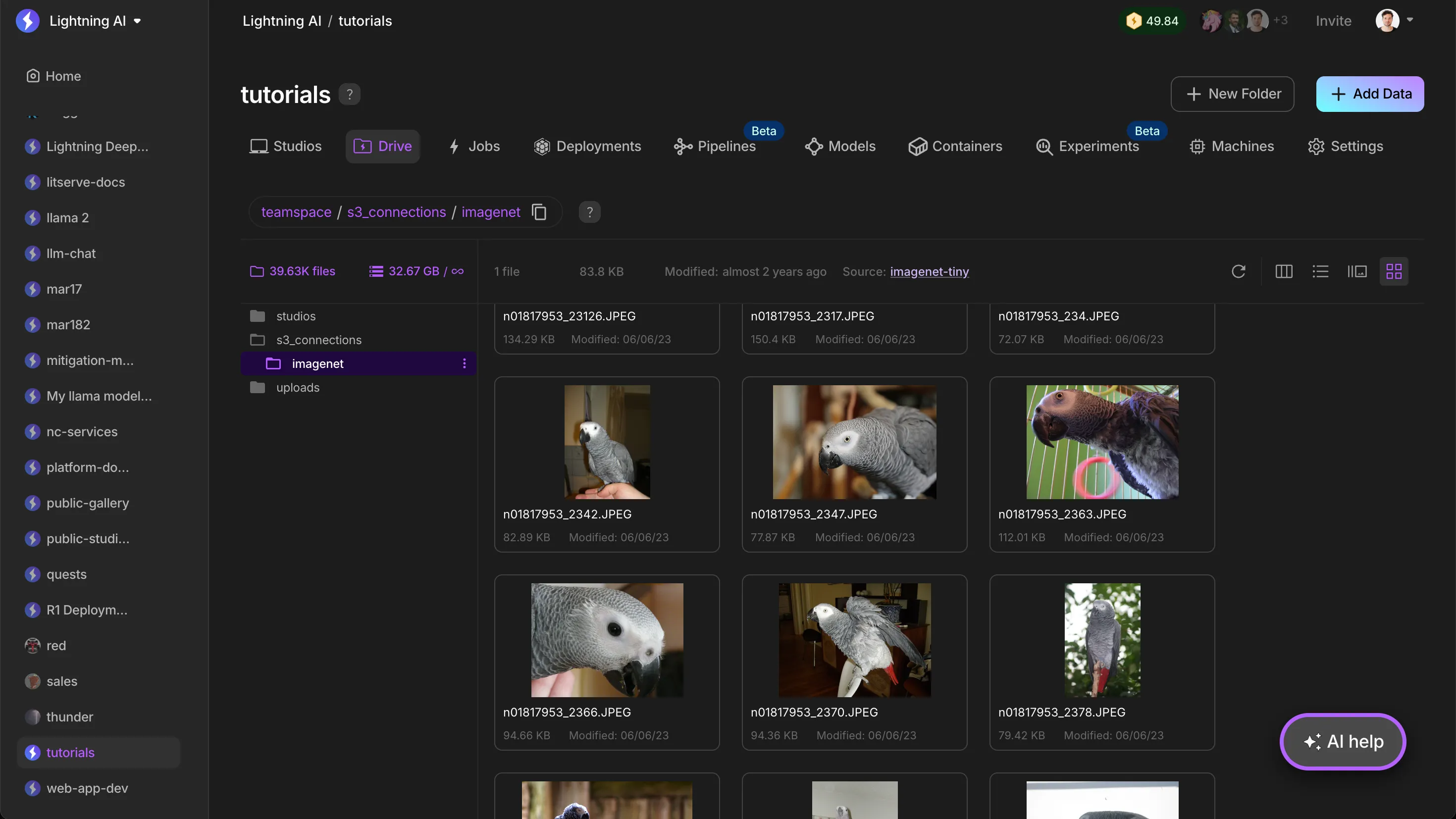The height and width of the screenshot is (819, 1456).
Task: Switch to preview panel view layout
Action: (x=1356, y=271)
